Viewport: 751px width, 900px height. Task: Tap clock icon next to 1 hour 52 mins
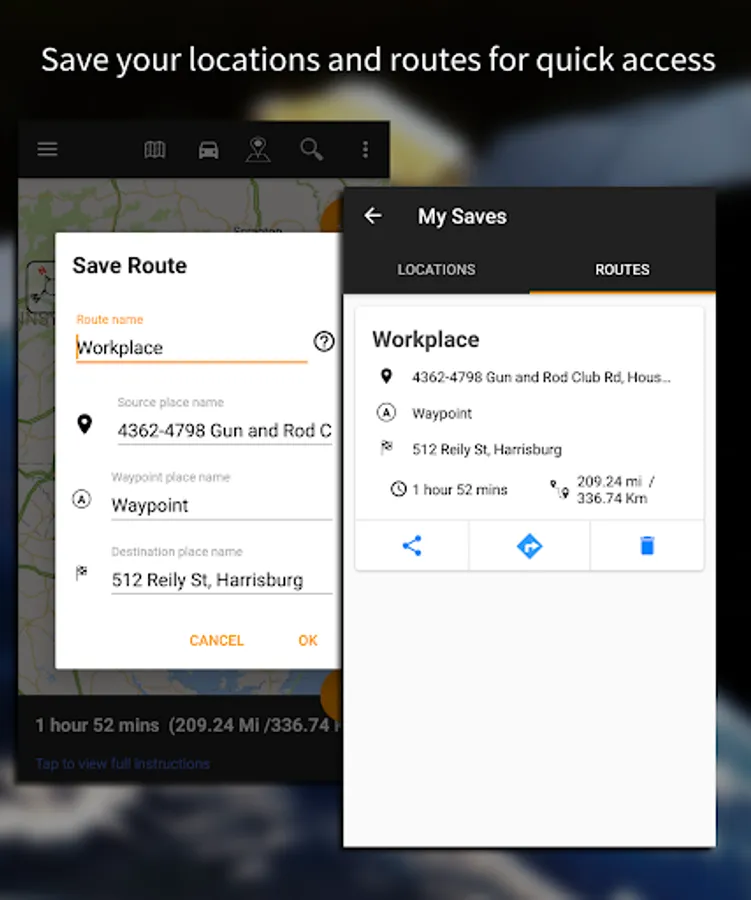click(398, 489)
